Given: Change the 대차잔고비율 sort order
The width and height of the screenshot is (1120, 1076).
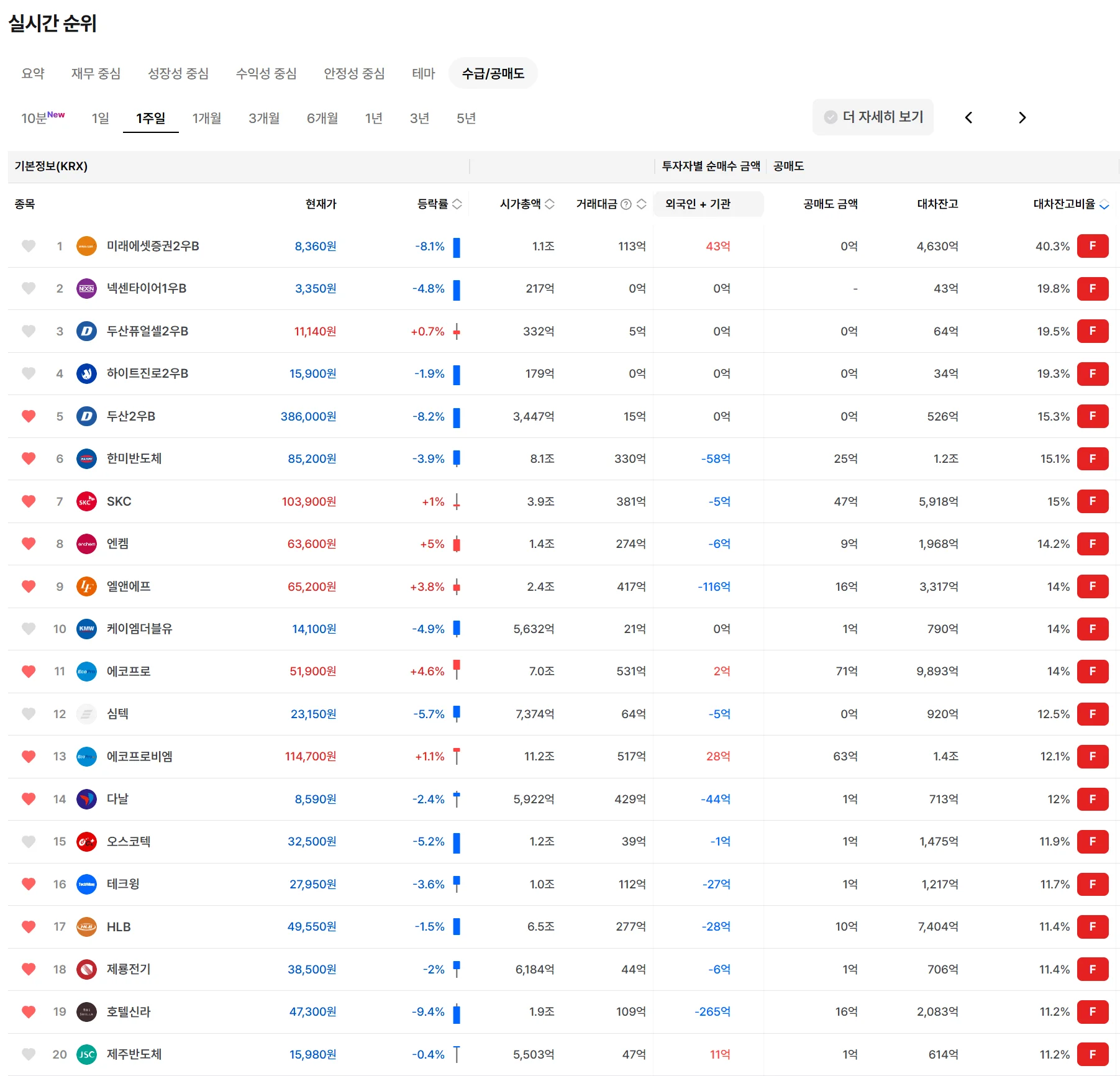Looking at the screenshot, I should pos(1104,204).
